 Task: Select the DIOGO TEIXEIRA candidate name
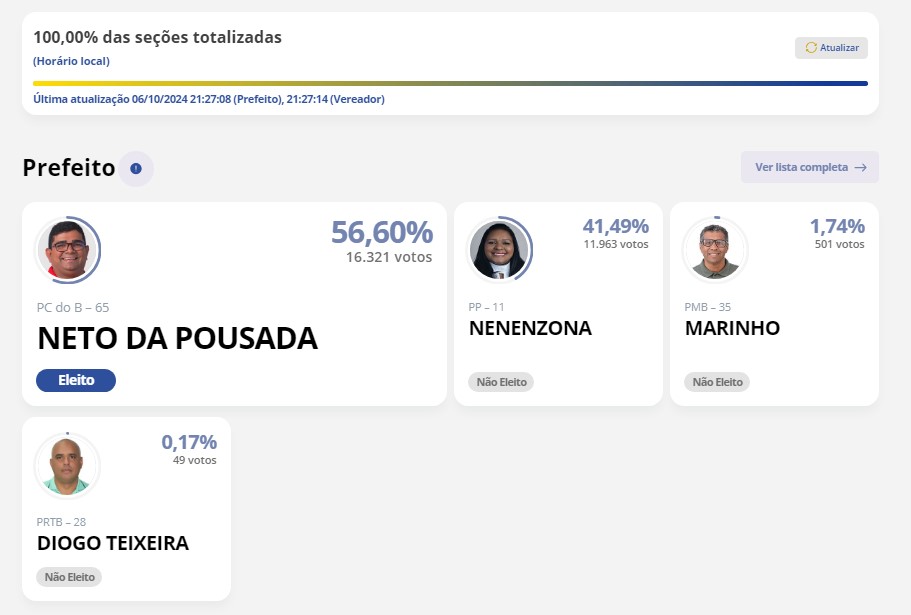coord(113,543)
